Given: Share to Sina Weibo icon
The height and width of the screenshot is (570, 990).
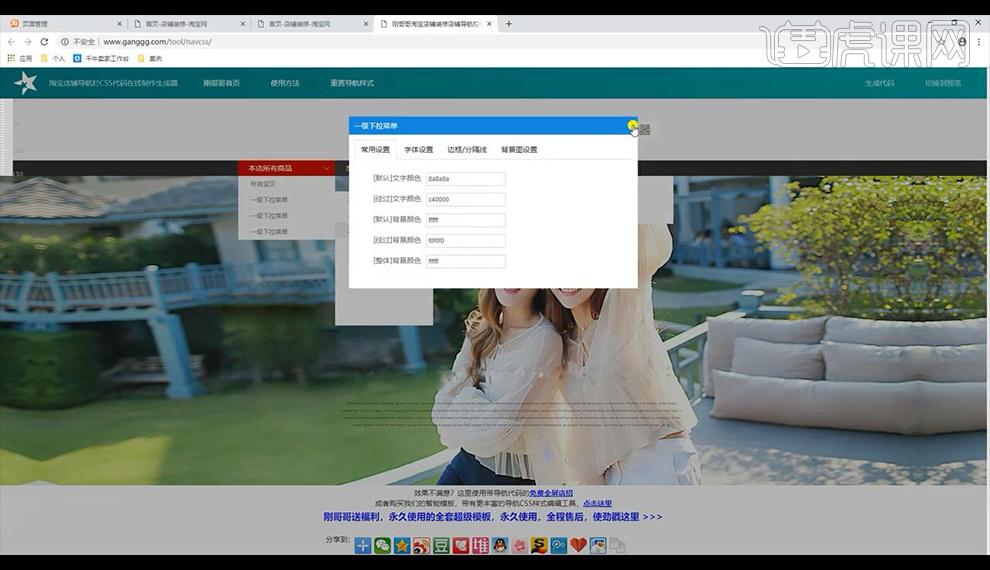Looking at the screenshot, I should pos(421,545).
